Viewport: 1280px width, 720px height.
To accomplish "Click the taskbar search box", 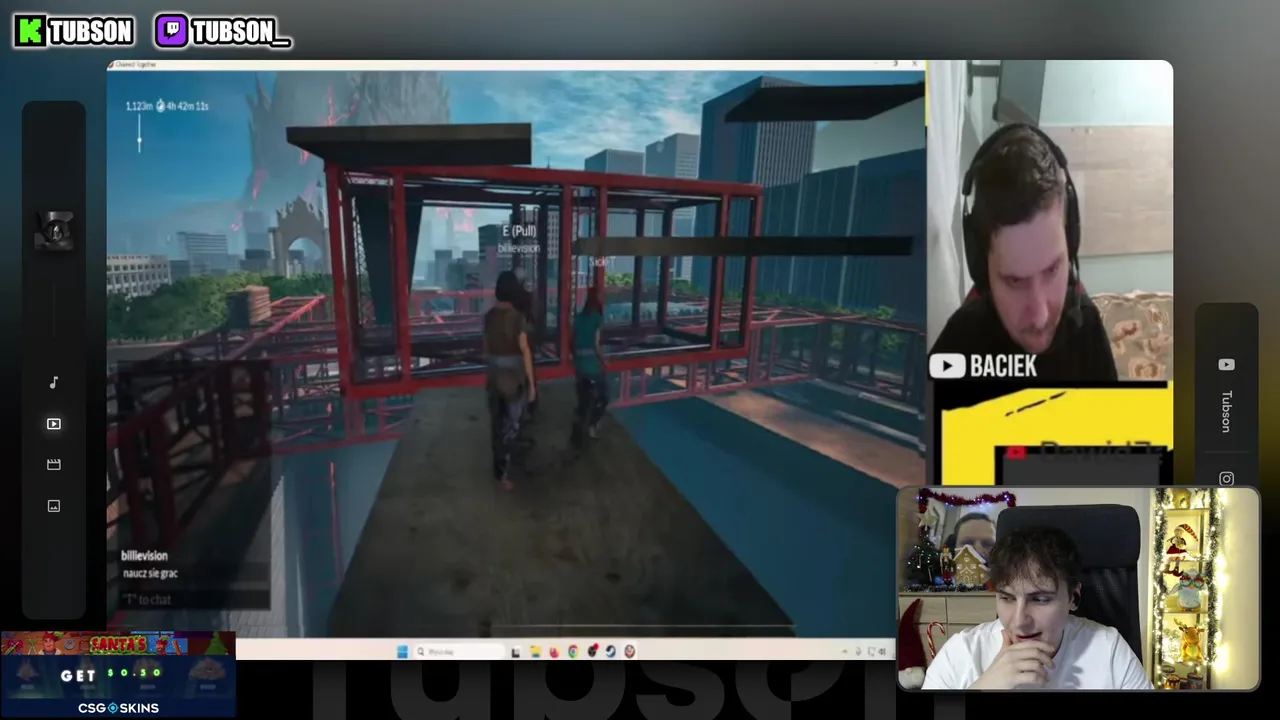I will pyautogui.click(x=458, y=651).
